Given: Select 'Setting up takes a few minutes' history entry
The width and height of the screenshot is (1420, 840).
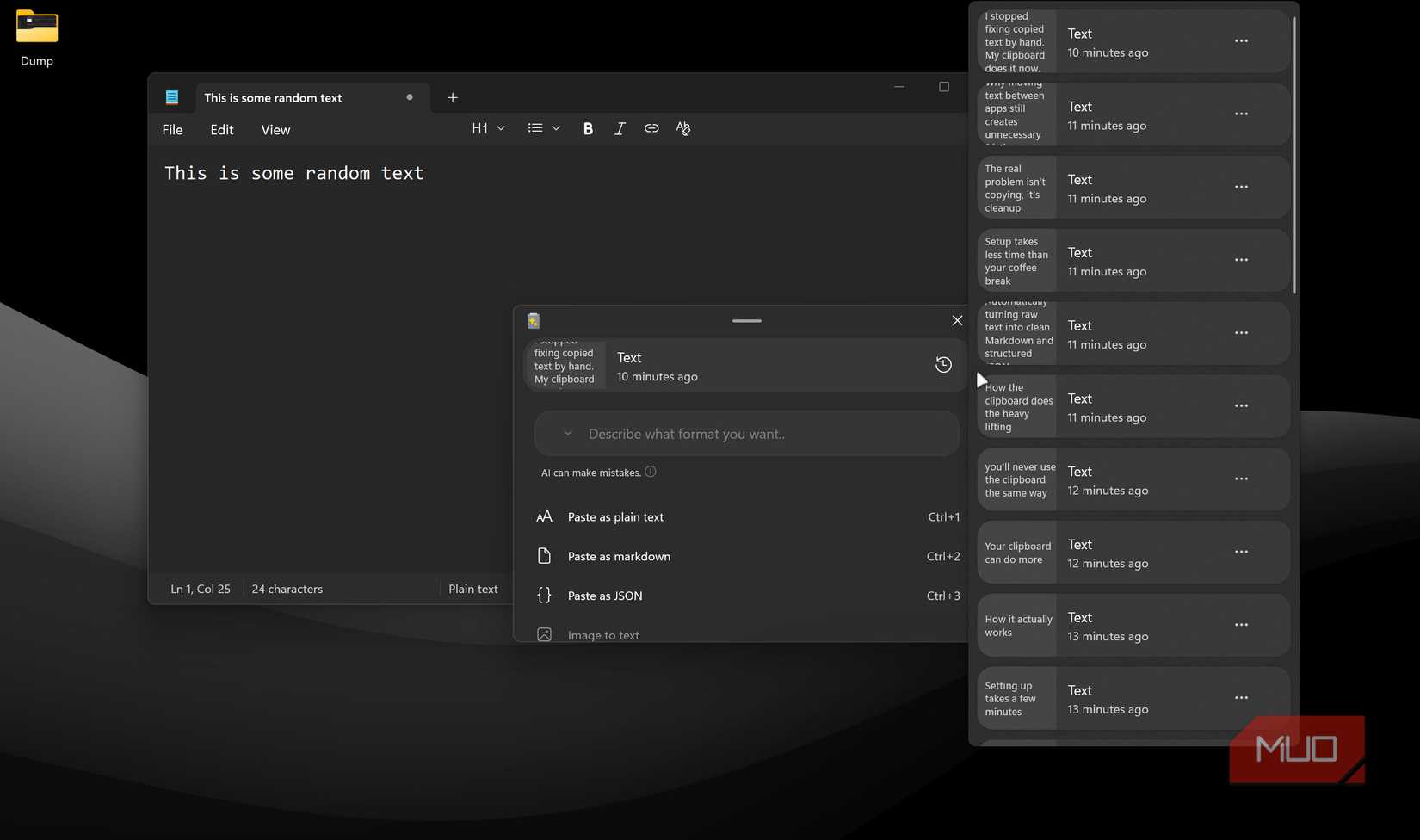Looking at the screenshot, I should click(1133, 699).
